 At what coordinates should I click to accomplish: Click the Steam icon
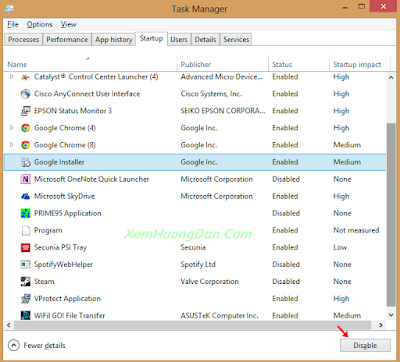click(25, 282)
